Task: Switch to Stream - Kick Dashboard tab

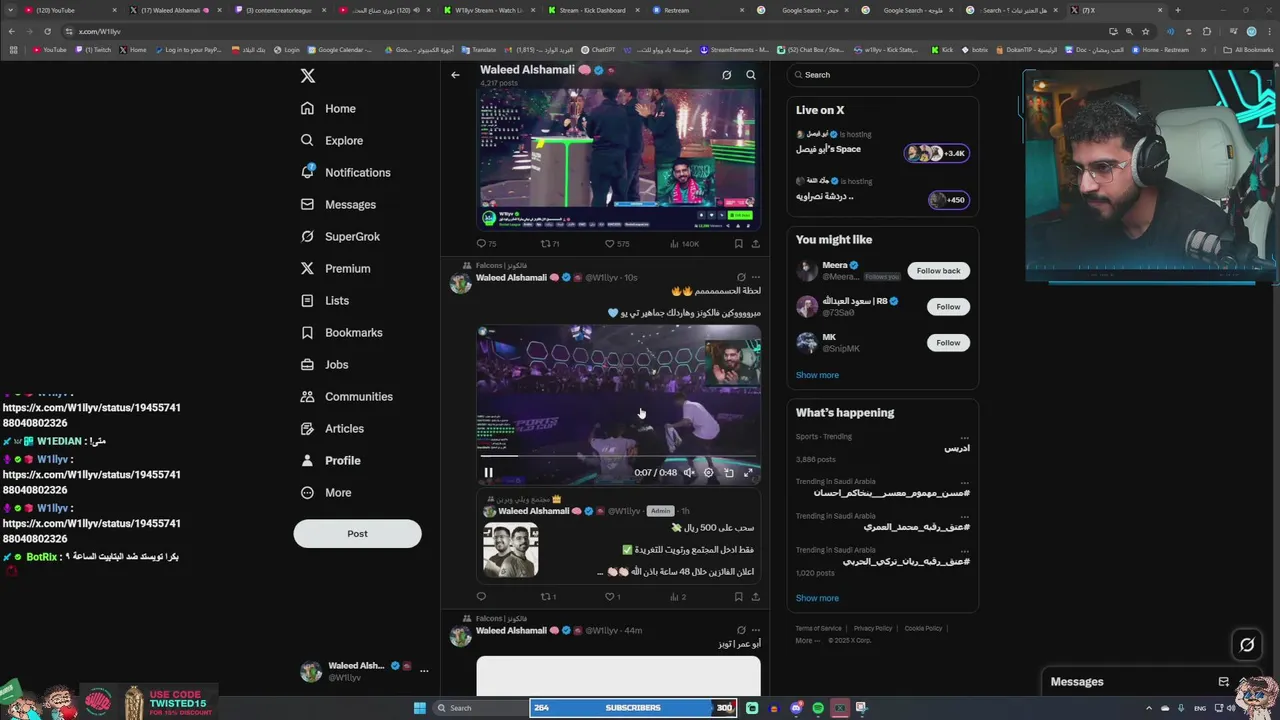Action: coord(592,10)
